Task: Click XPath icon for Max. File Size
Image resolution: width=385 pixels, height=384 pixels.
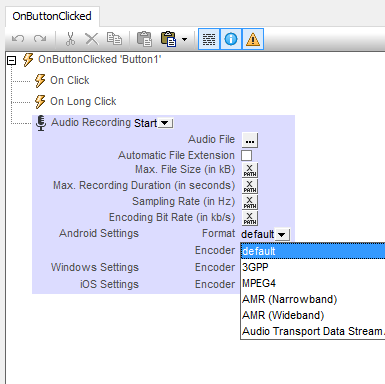Action: (250, 170)
